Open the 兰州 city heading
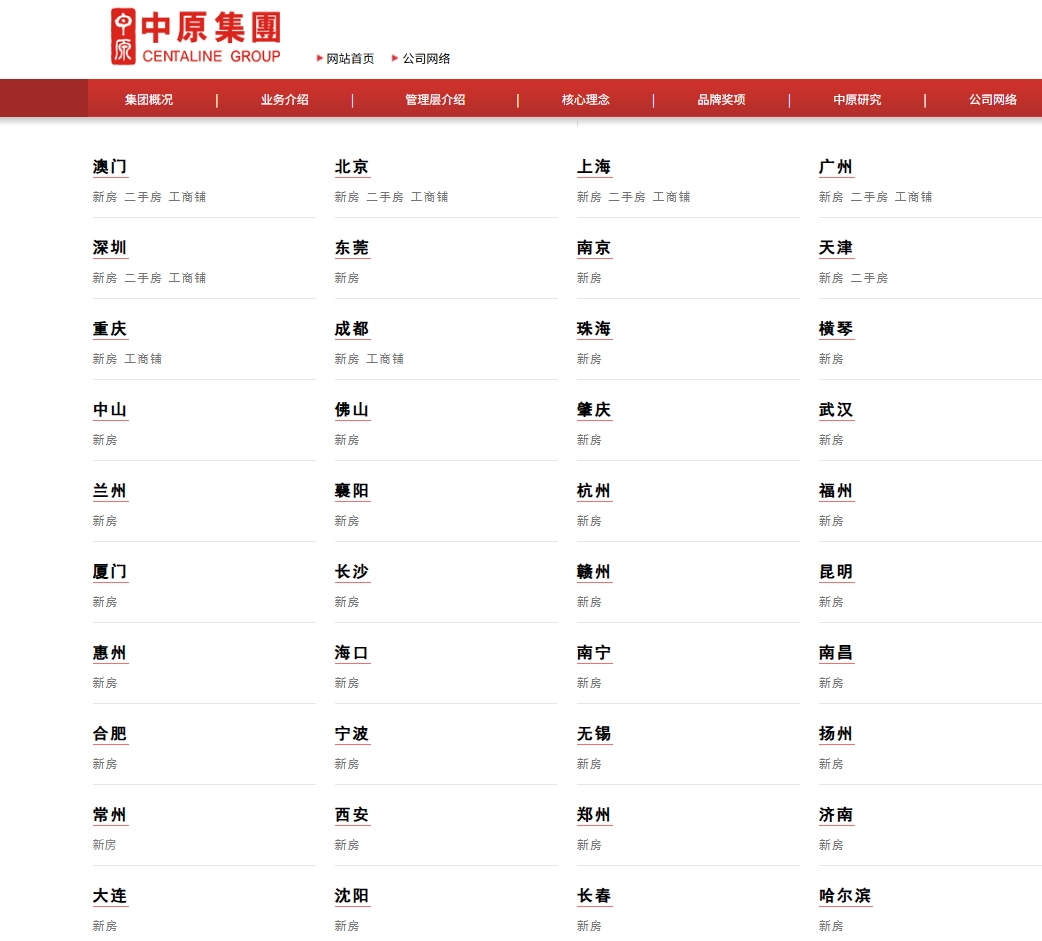Screen dimensions: 1042x941 [x=110, y=491]
